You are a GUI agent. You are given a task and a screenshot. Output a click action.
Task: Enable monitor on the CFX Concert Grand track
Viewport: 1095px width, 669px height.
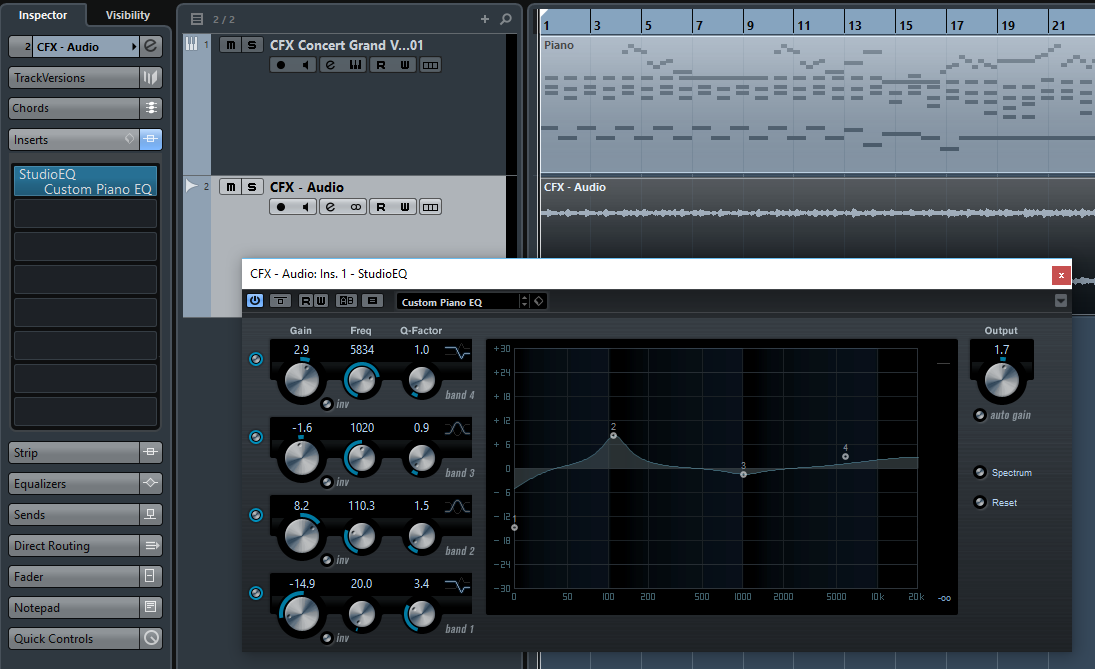coord(305,65)
